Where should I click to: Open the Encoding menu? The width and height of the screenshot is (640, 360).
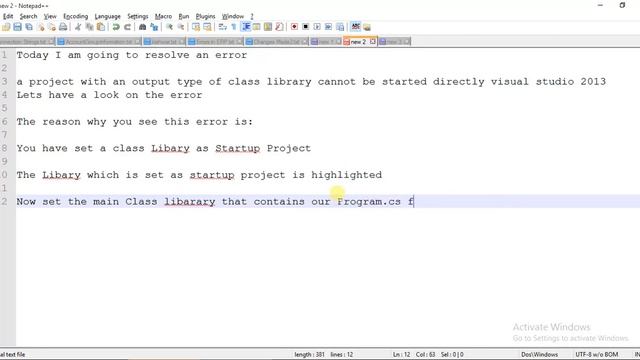click(76, 16)
